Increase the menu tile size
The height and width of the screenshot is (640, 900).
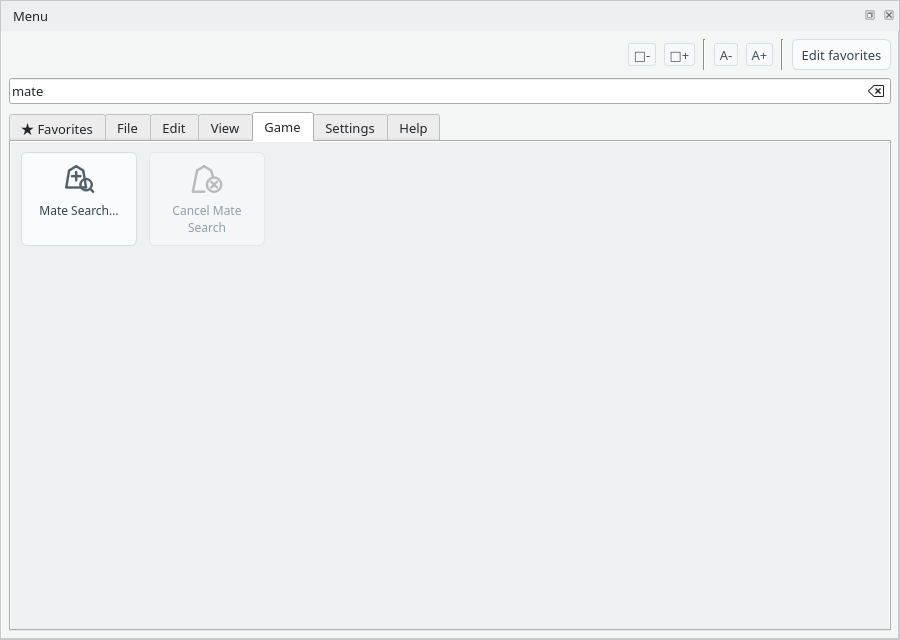point(680,56)
